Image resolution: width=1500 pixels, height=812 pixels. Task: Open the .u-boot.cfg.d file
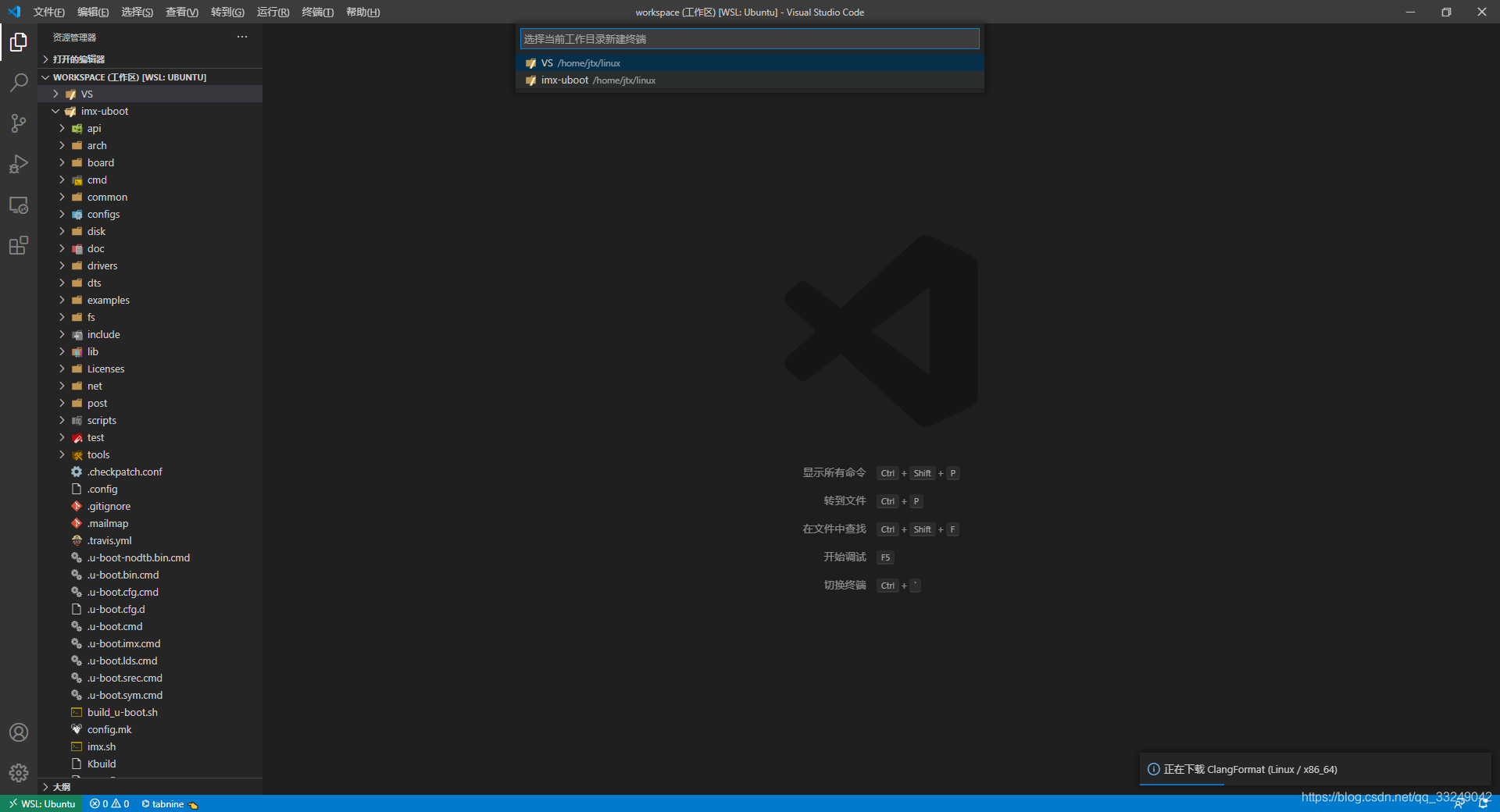150,609
